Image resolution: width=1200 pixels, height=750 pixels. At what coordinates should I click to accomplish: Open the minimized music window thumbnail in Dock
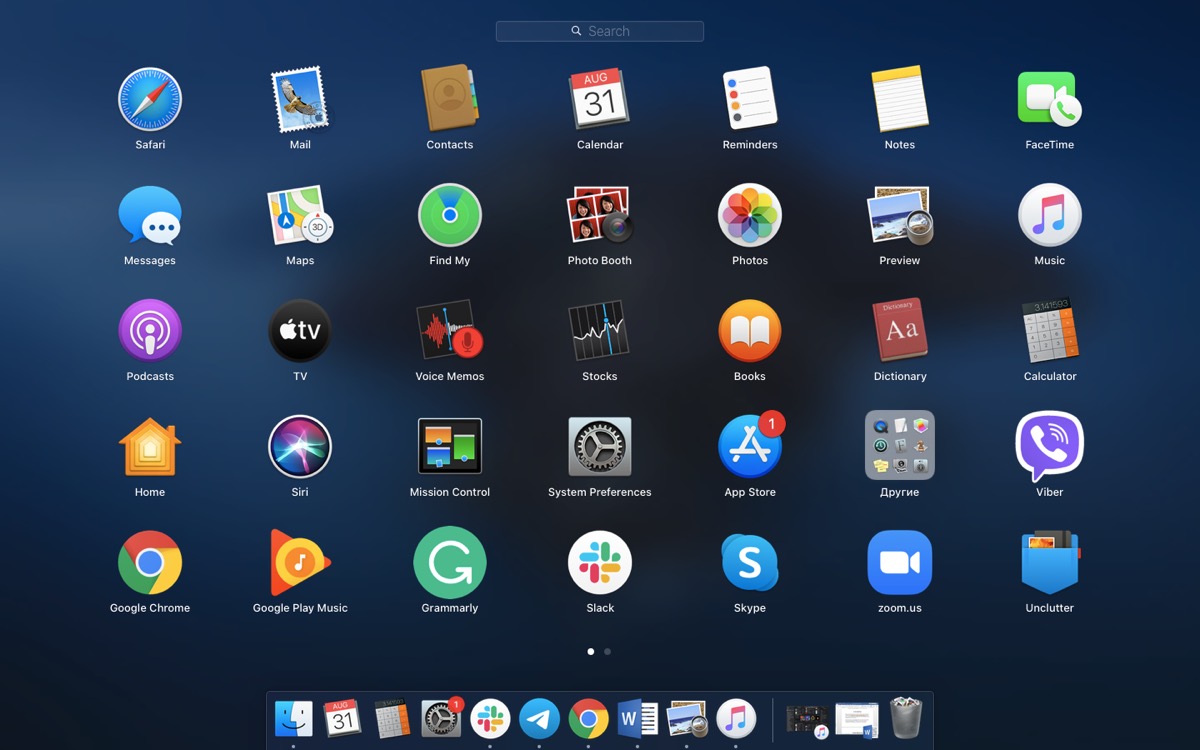click(807, 720)
